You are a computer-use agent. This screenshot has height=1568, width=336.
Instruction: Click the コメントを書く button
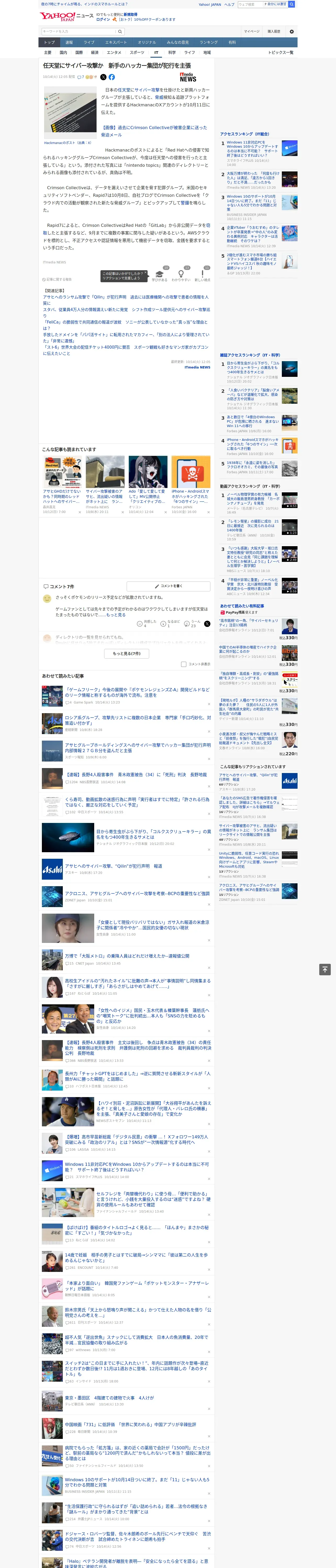coord(169,586)
